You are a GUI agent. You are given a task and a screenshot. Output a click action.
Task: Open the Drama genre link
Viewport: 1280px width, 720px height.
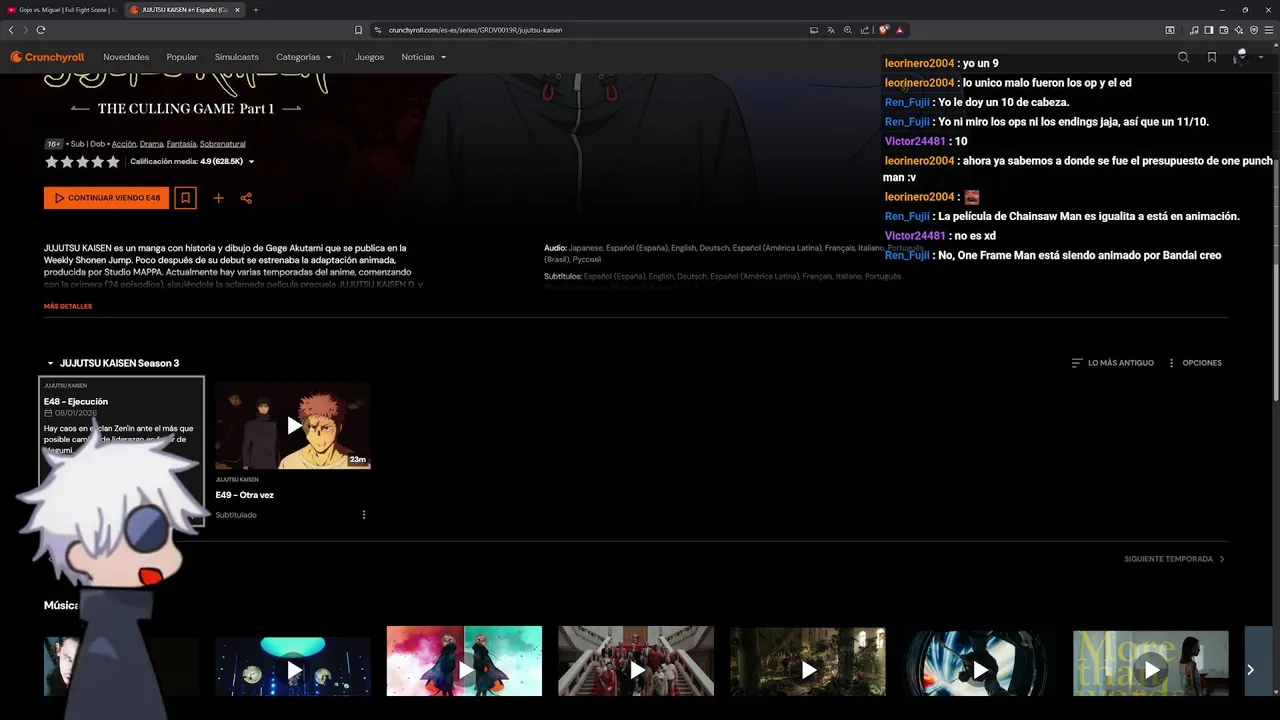[x=151, y=144]
